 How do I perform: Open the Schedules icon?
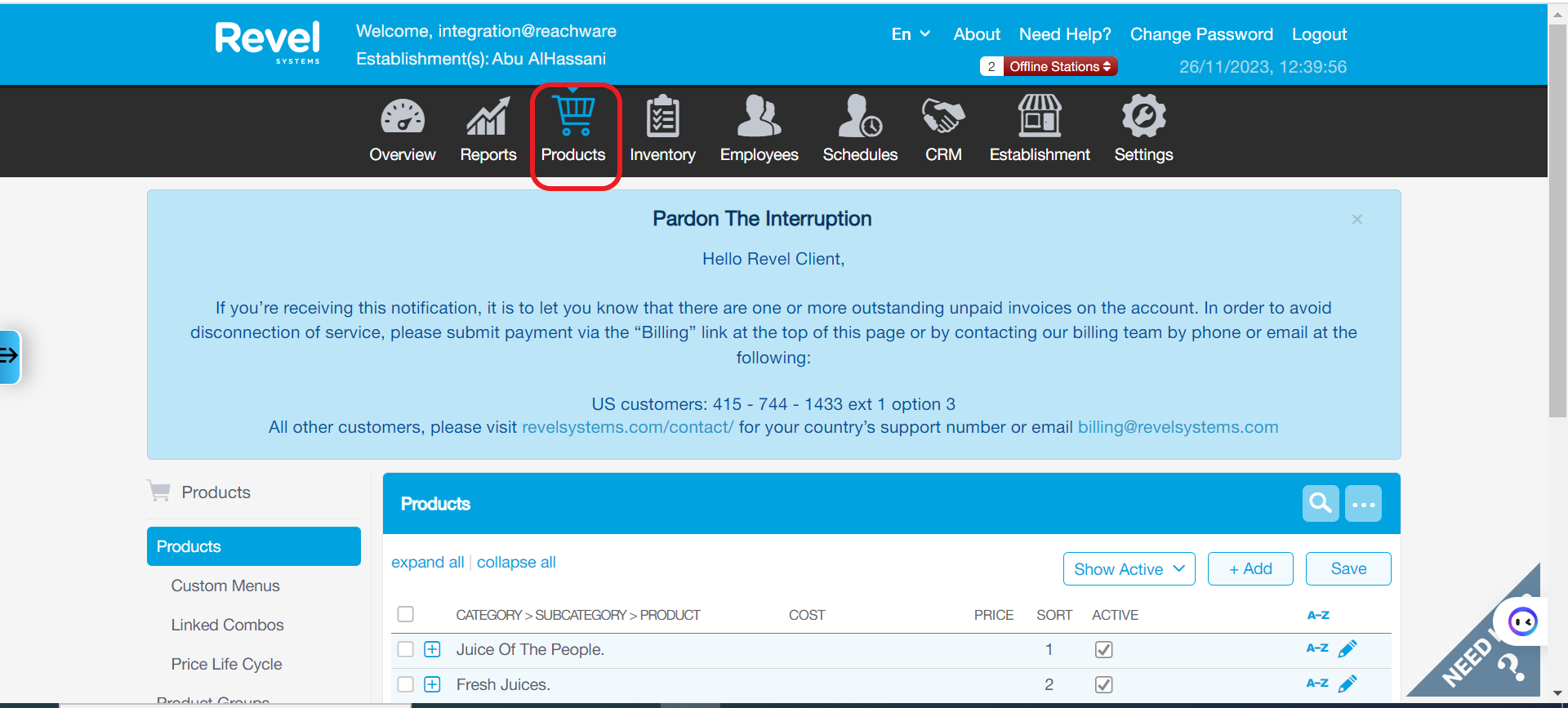click(860, 116)
